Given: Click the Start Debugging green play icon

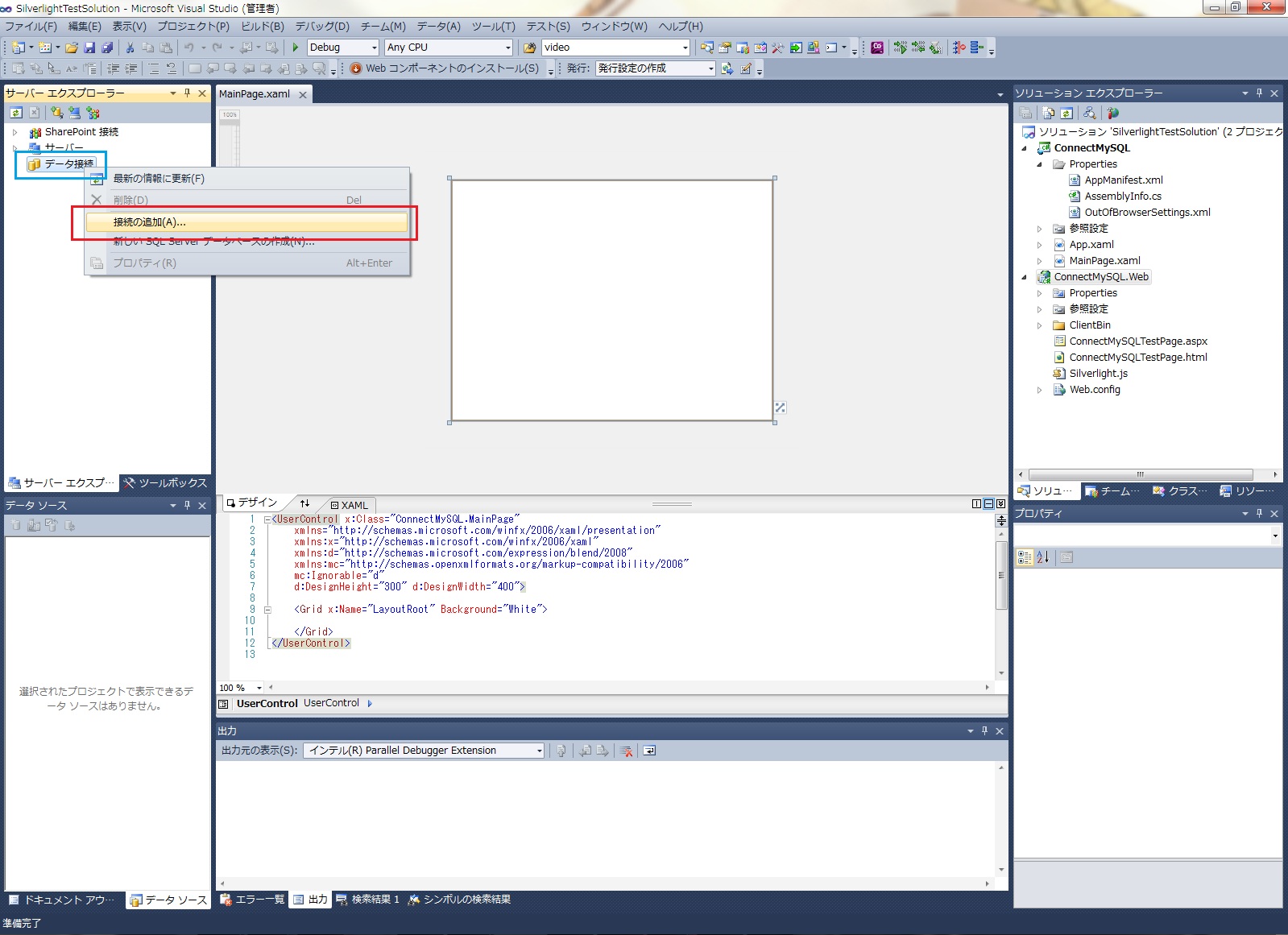Looking at the screenshot, I should pos(296,48).
